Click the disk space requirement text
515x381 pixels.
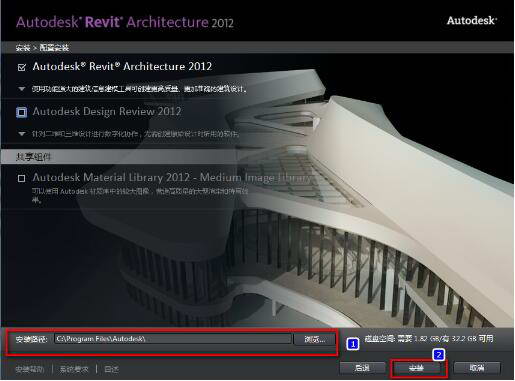429,339
